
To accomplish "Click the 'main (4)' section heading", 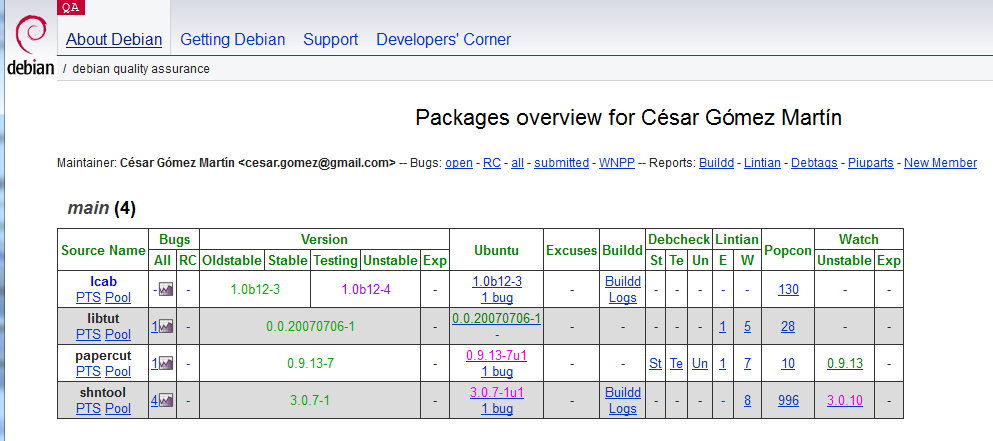I will (101, 208).
